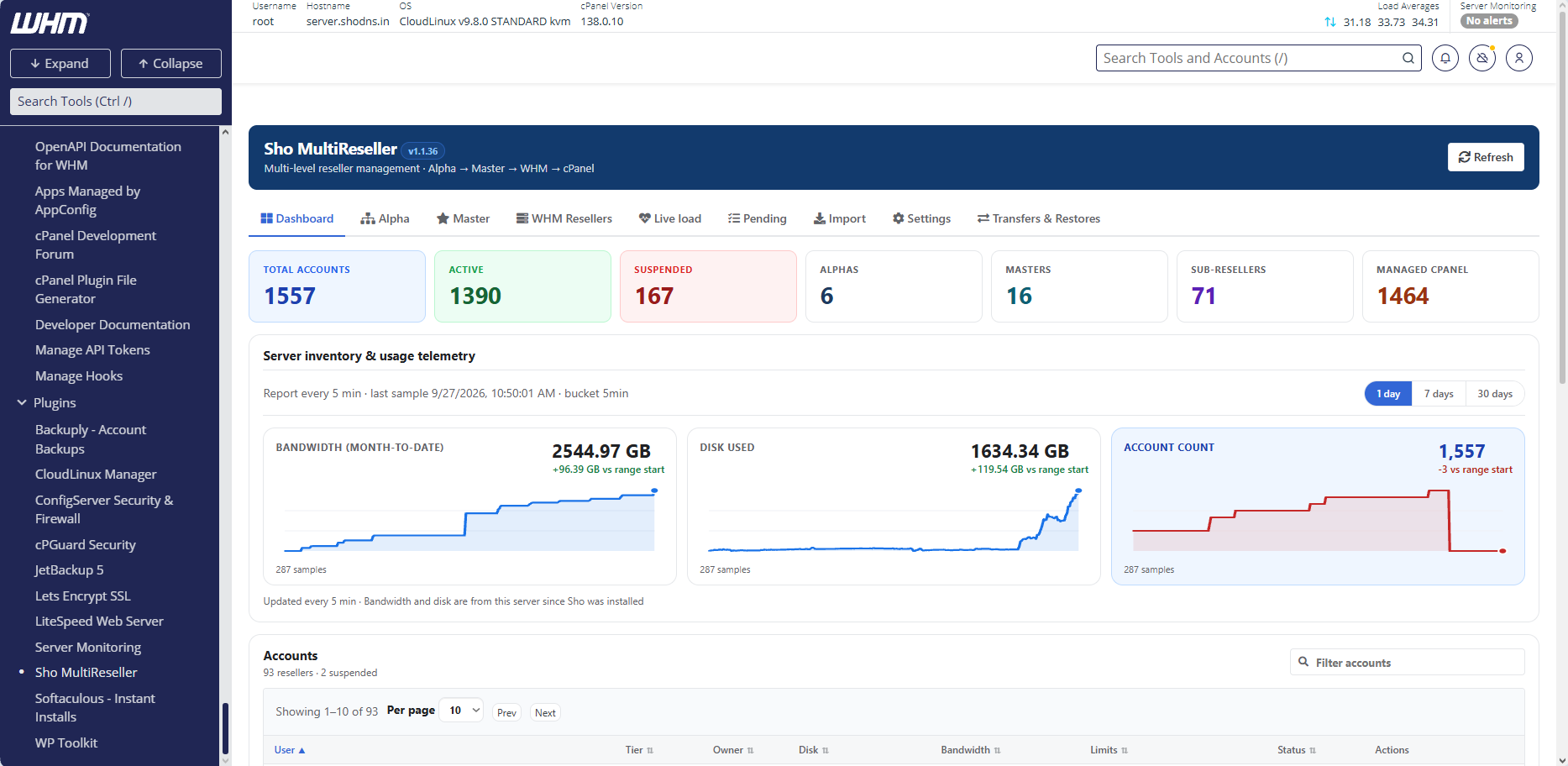Open the Settings tab
Image resolution: width=1568 pixels, height=766 pixels.
click(x=921, y=218)
